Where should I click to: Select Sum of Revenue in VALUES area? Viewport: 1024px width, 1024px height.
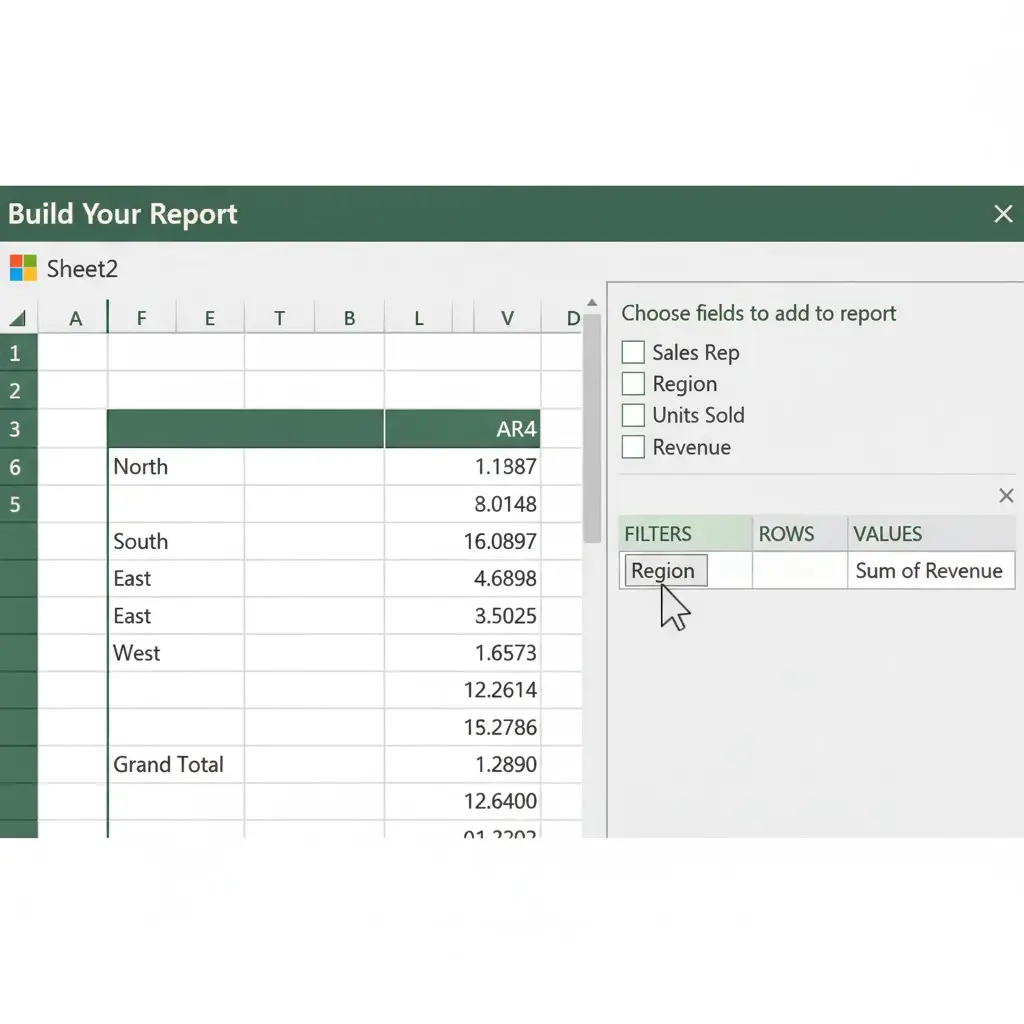click(x=929, y=570)
